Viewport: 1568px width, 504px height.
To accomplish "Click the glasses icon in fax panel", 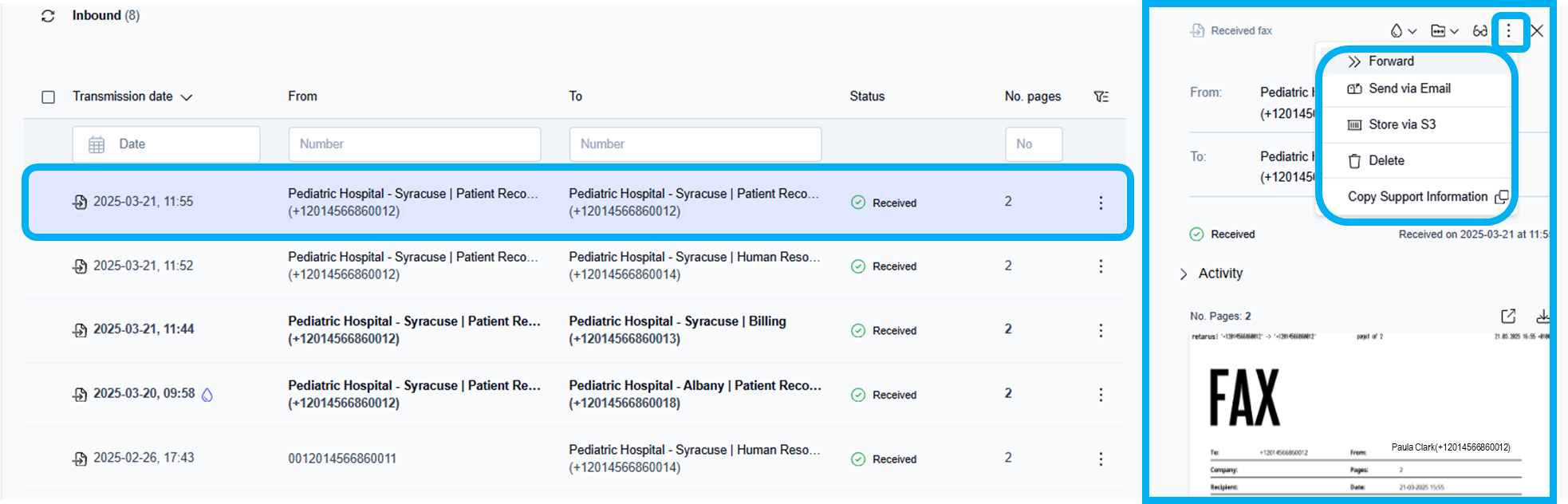I will [x=1479, y=31].
